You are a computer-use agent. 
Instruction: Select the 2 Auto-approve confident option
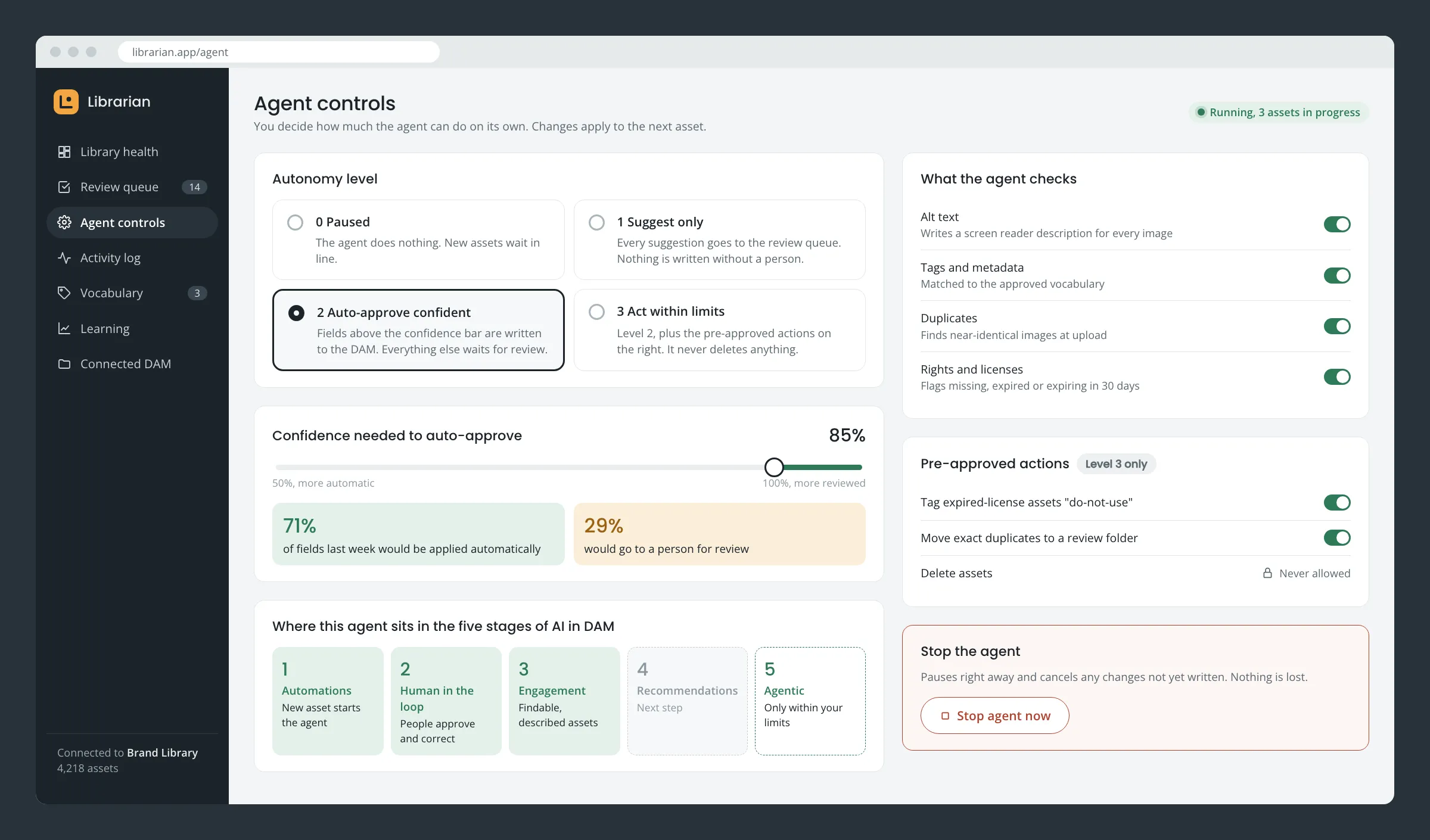point(418,330)
